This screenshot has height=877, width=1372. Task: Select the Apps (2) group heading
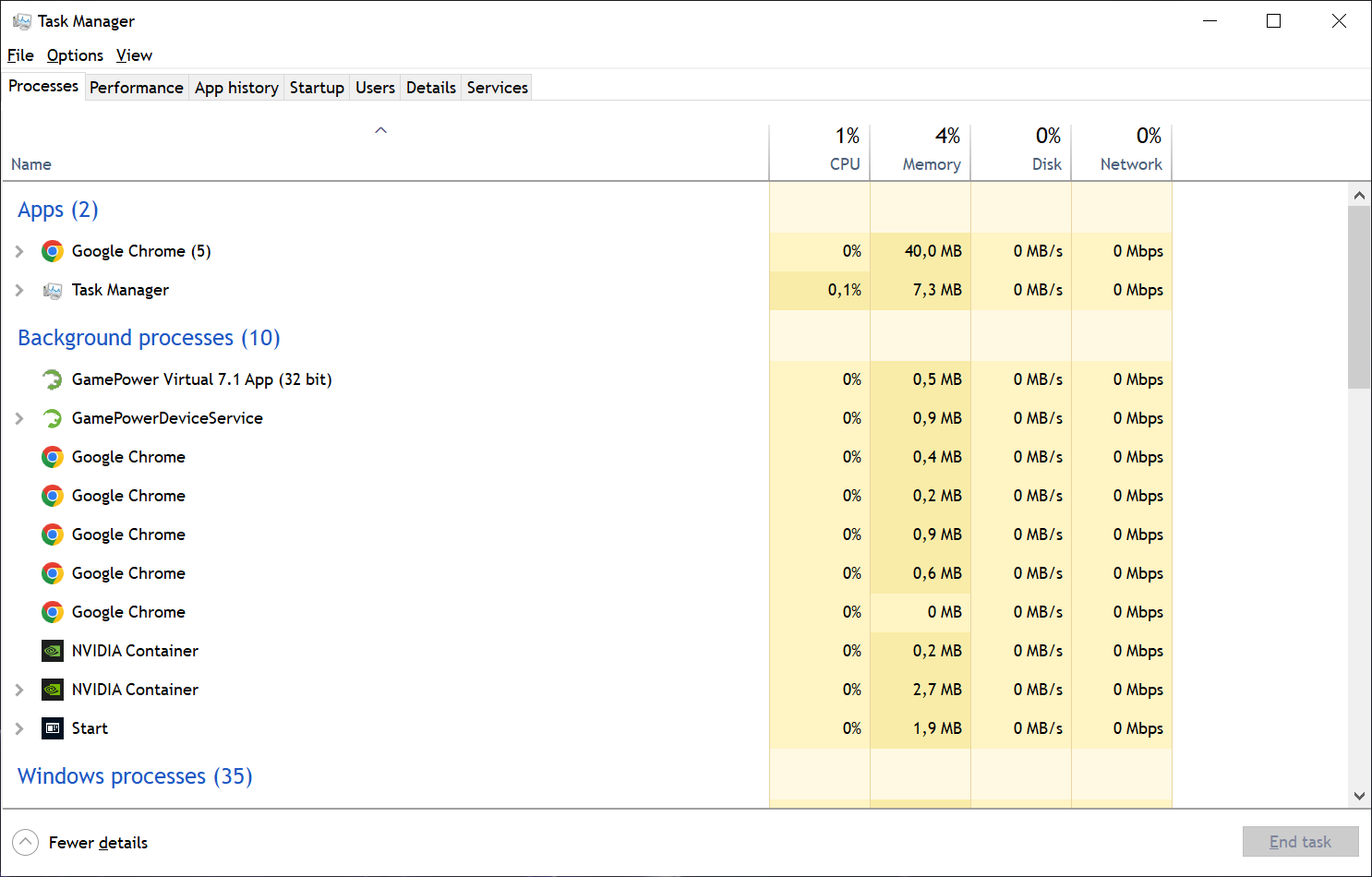pos(58,210)
